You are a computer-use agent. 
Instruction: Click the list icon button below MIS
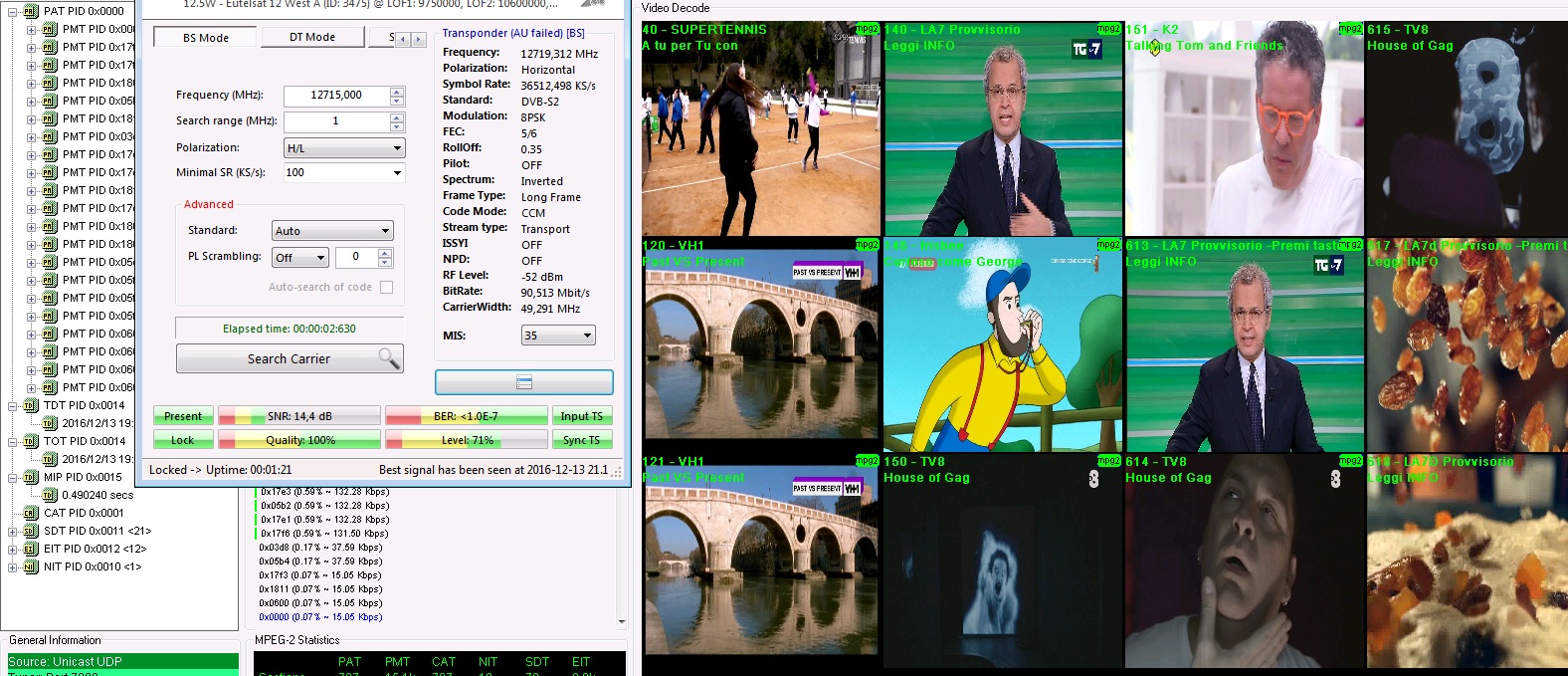[x=523, y=382]
